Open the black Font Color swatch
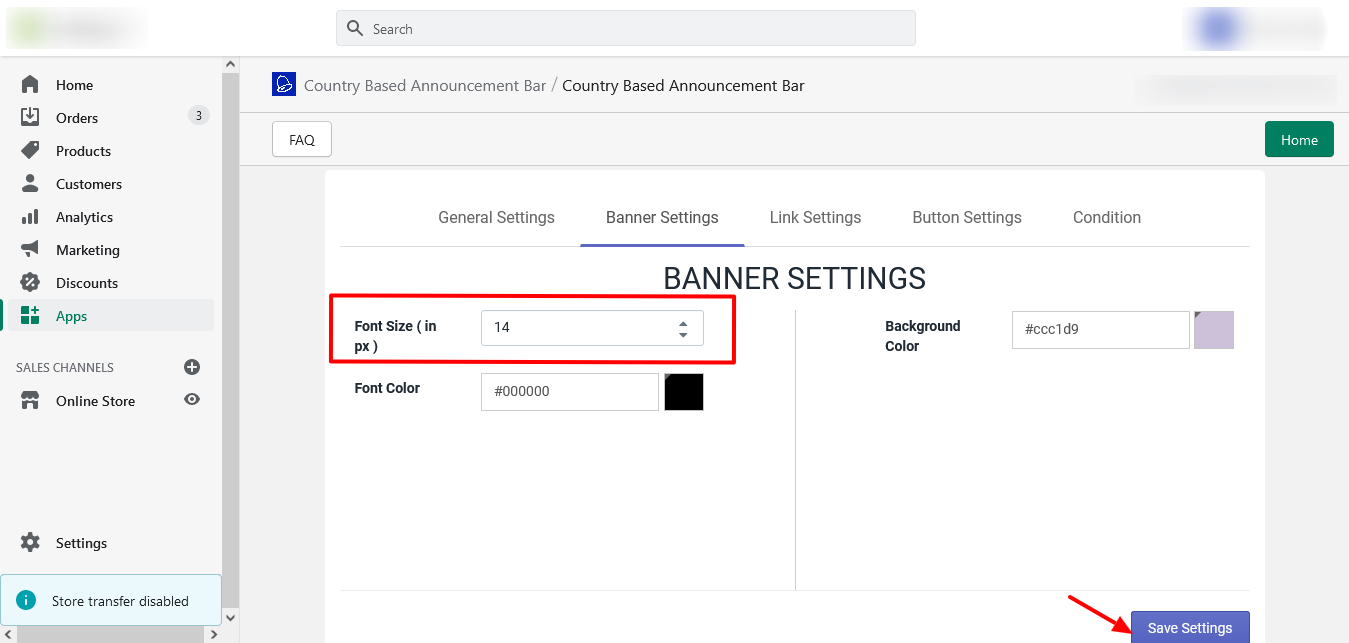The height and width of the screenshot is (643, 1349). point(684,392)
